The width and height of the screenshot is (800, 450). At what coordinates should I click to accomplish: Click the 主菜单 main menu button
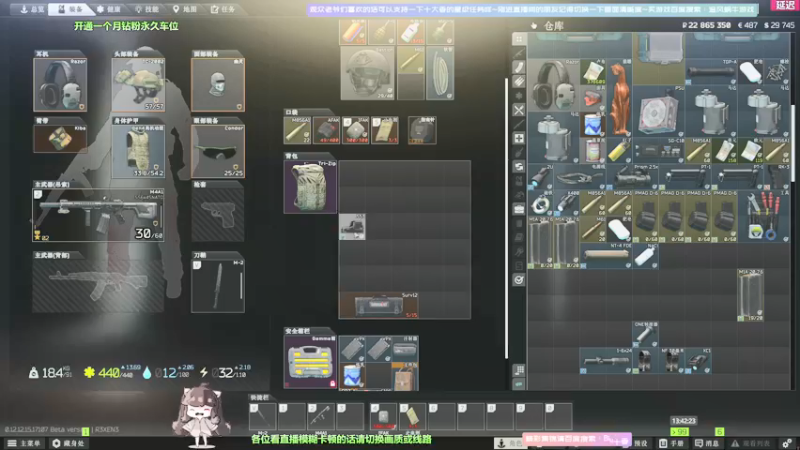pos(23,443)
